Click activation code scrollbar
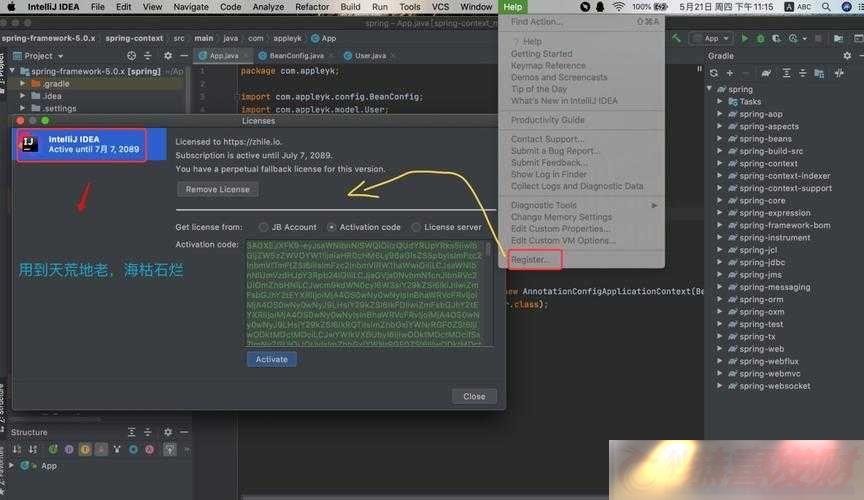Screen dimensions: 864x500 point(488,250)
